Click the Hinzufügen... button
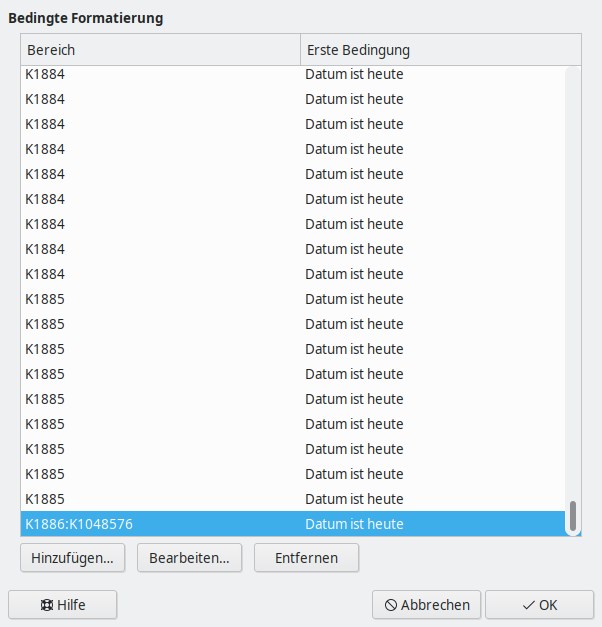 (x=72, y=558)
